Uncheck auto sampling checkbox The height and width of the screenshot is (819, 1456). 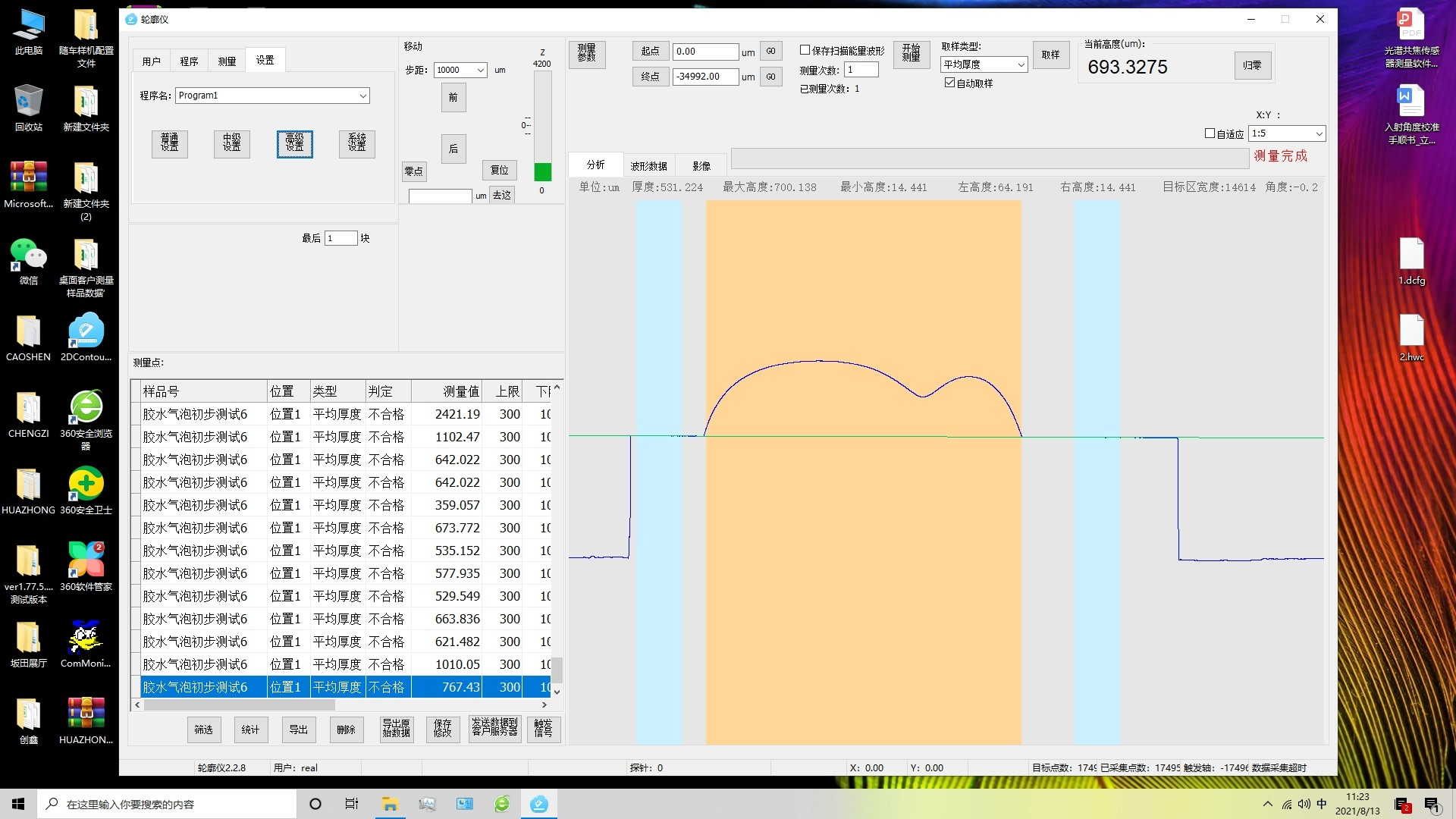coord(949,83)
